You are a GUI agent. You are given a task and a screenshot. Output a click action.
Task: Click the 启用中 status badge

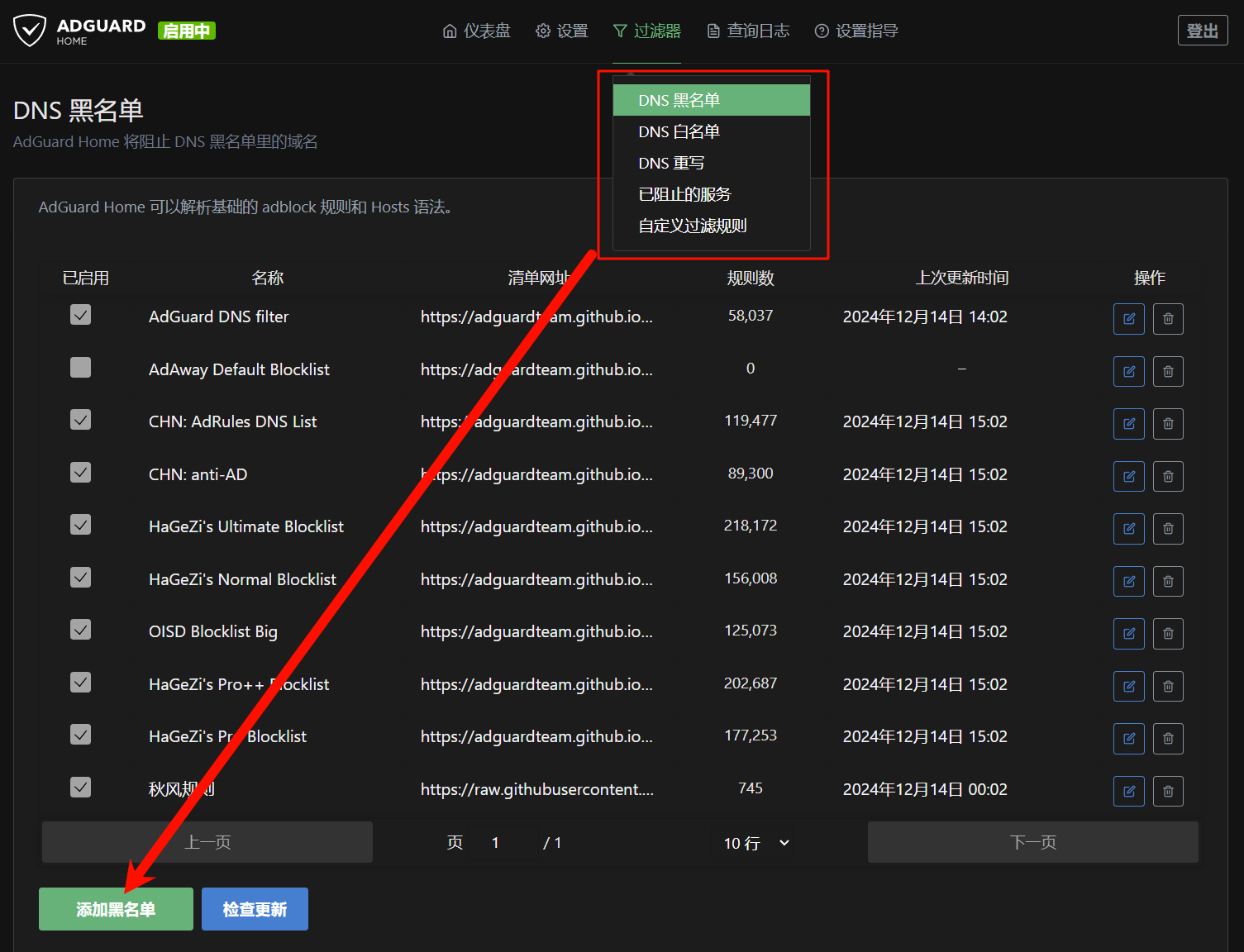point(187,31)
